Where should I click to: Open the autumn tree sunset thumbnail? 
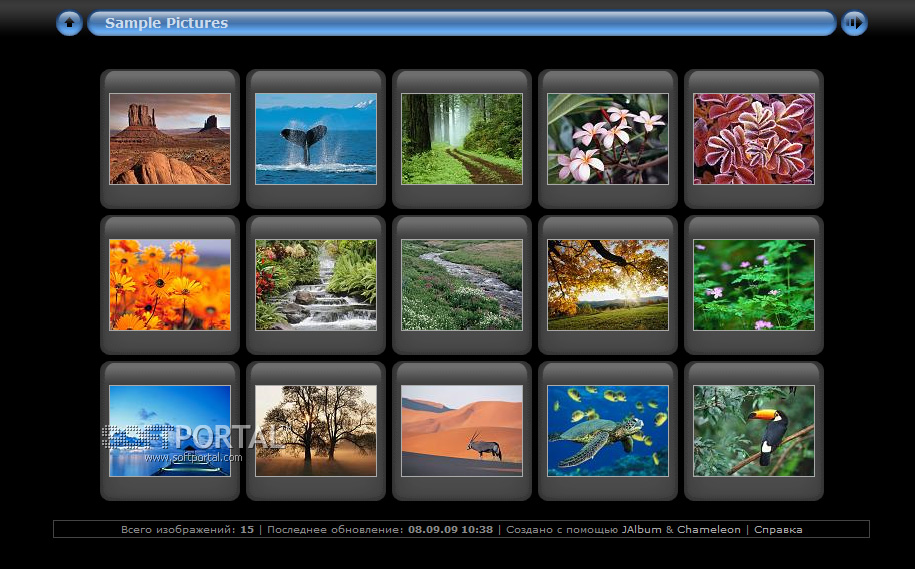tap(607, 285)
